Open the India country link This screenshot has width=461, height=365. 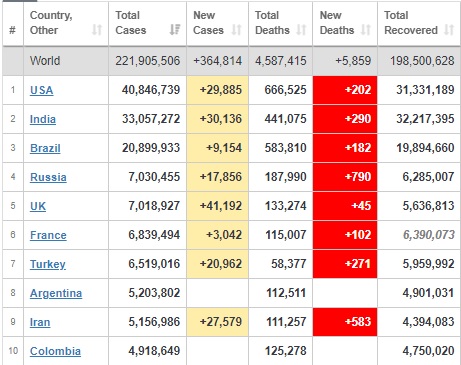pyautogui.click(x=43, y=119)
